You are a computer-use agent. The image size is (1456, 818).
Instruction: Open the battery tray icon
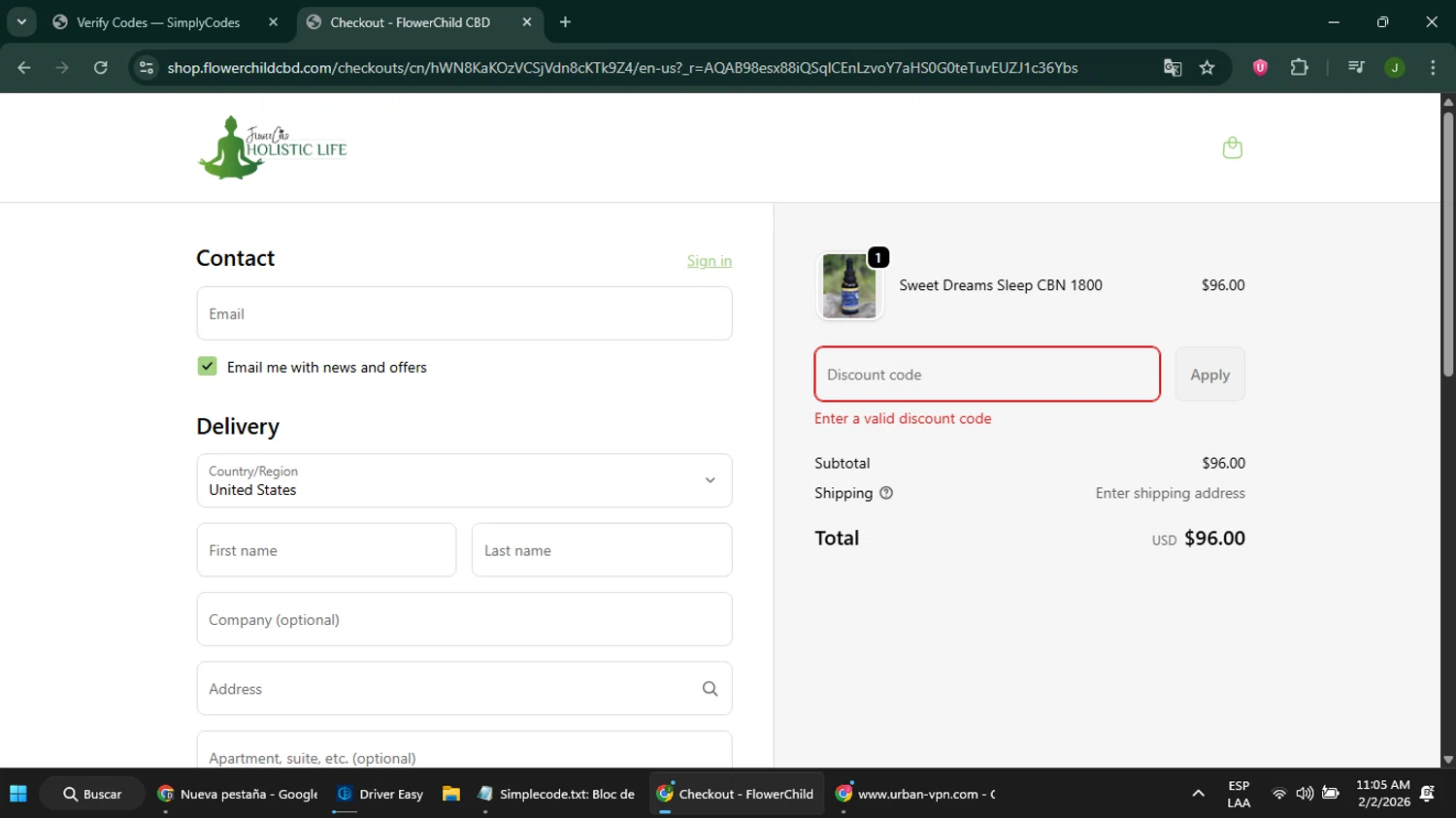pyautogui.click(x=1331, y=794)
